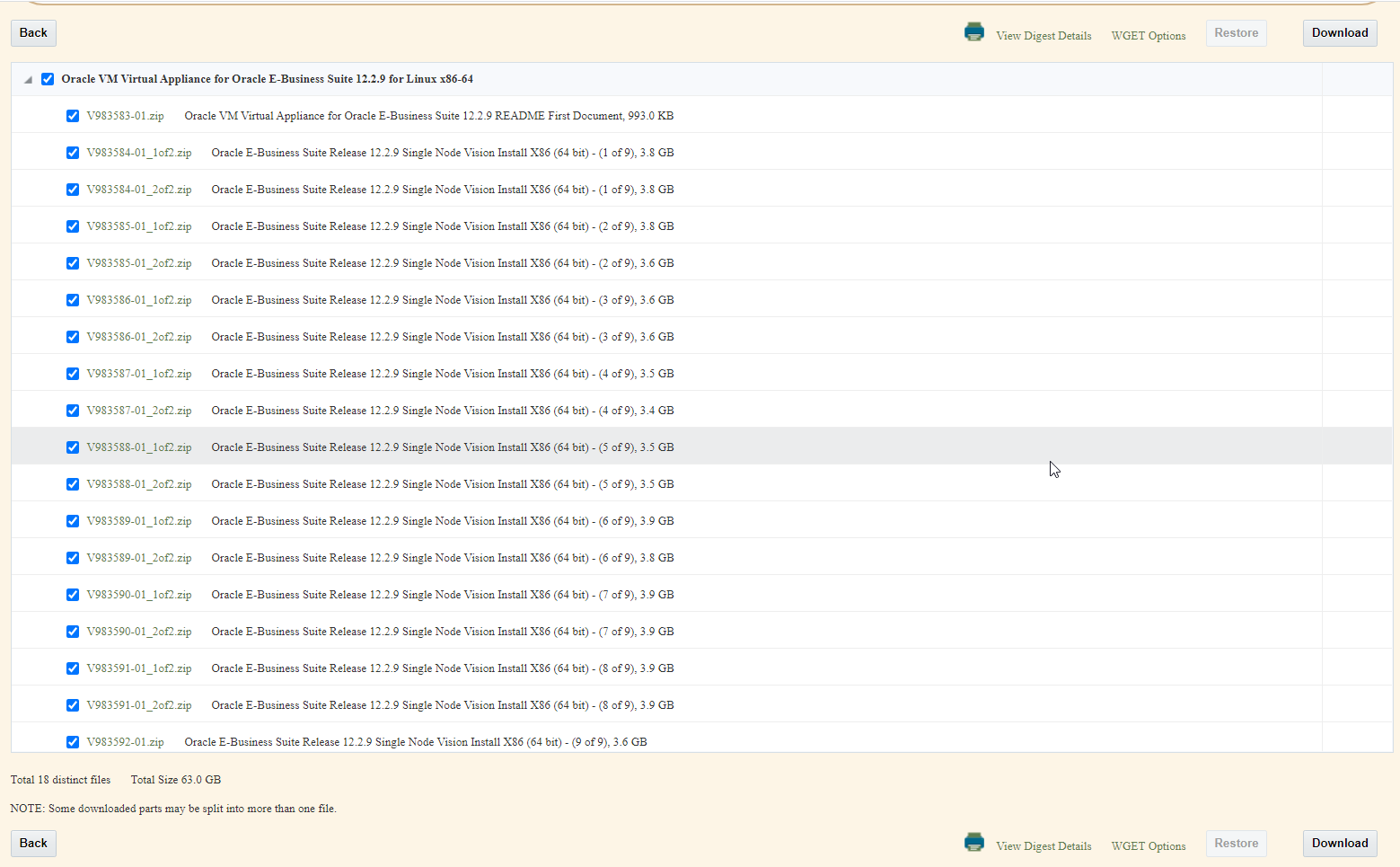The height and width of the screenshot is (867, 1400).
Task: Click 'Total Size 63.0 GB' text
Action: click(175, 780)
